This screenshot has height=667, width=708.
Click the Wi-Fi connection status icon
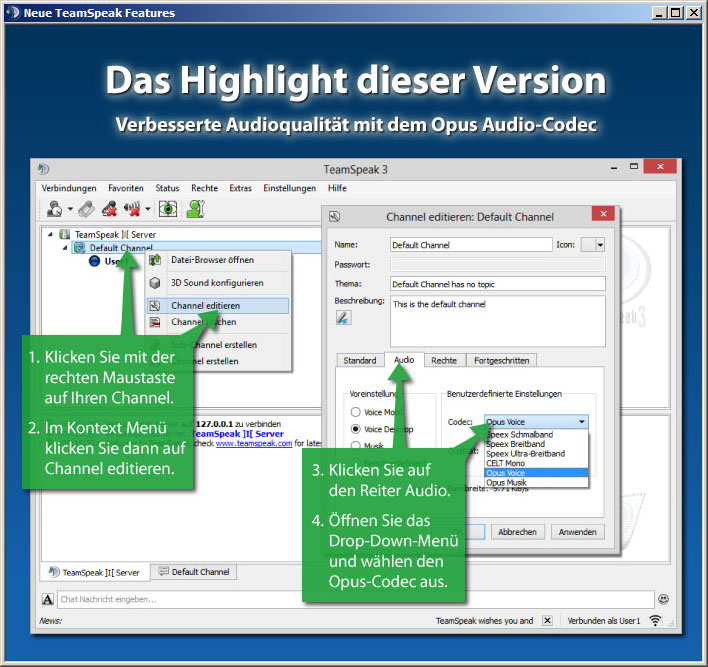[x=655, y=620]
